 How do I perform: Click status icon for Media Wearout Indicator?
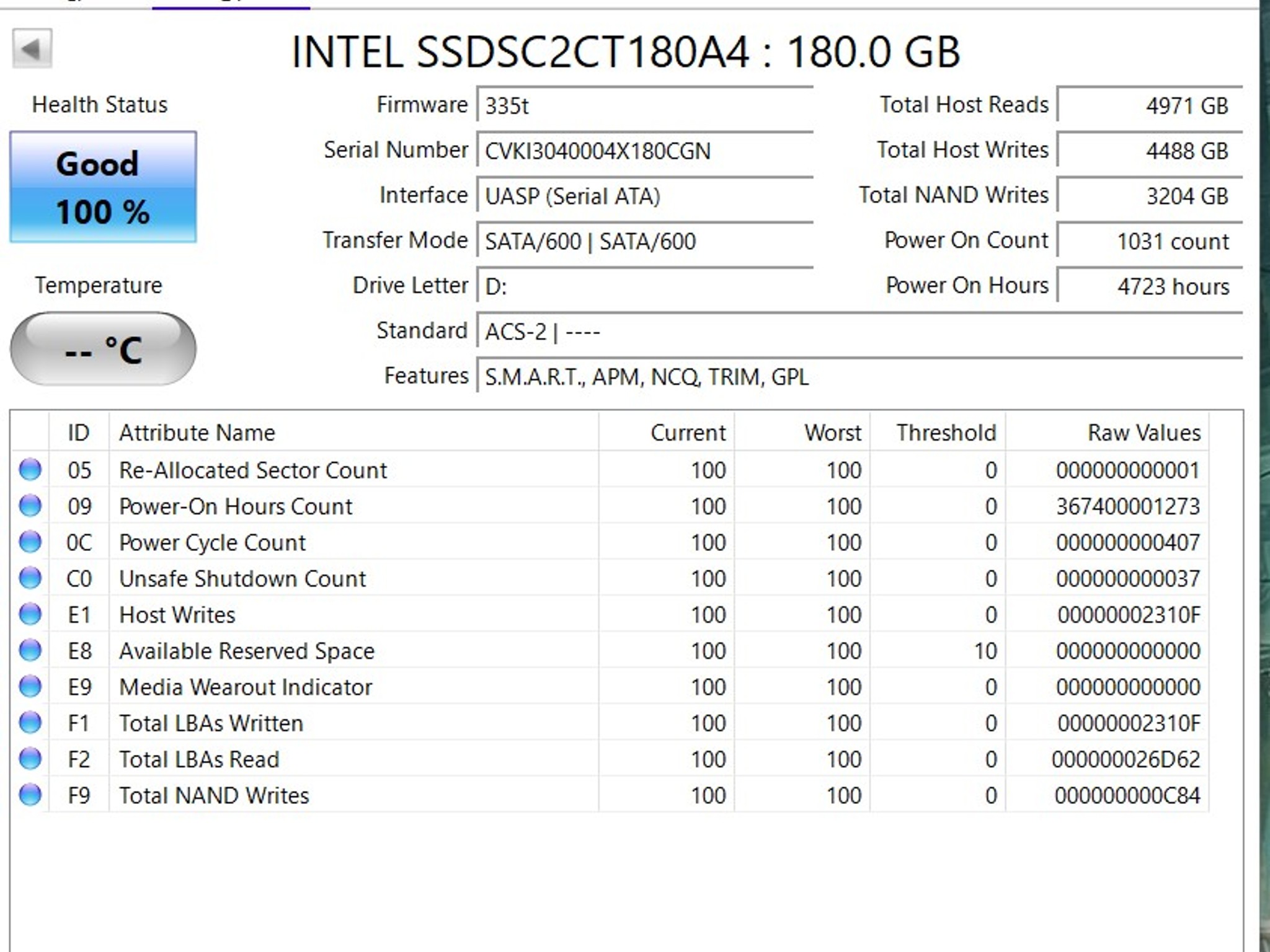30,687
